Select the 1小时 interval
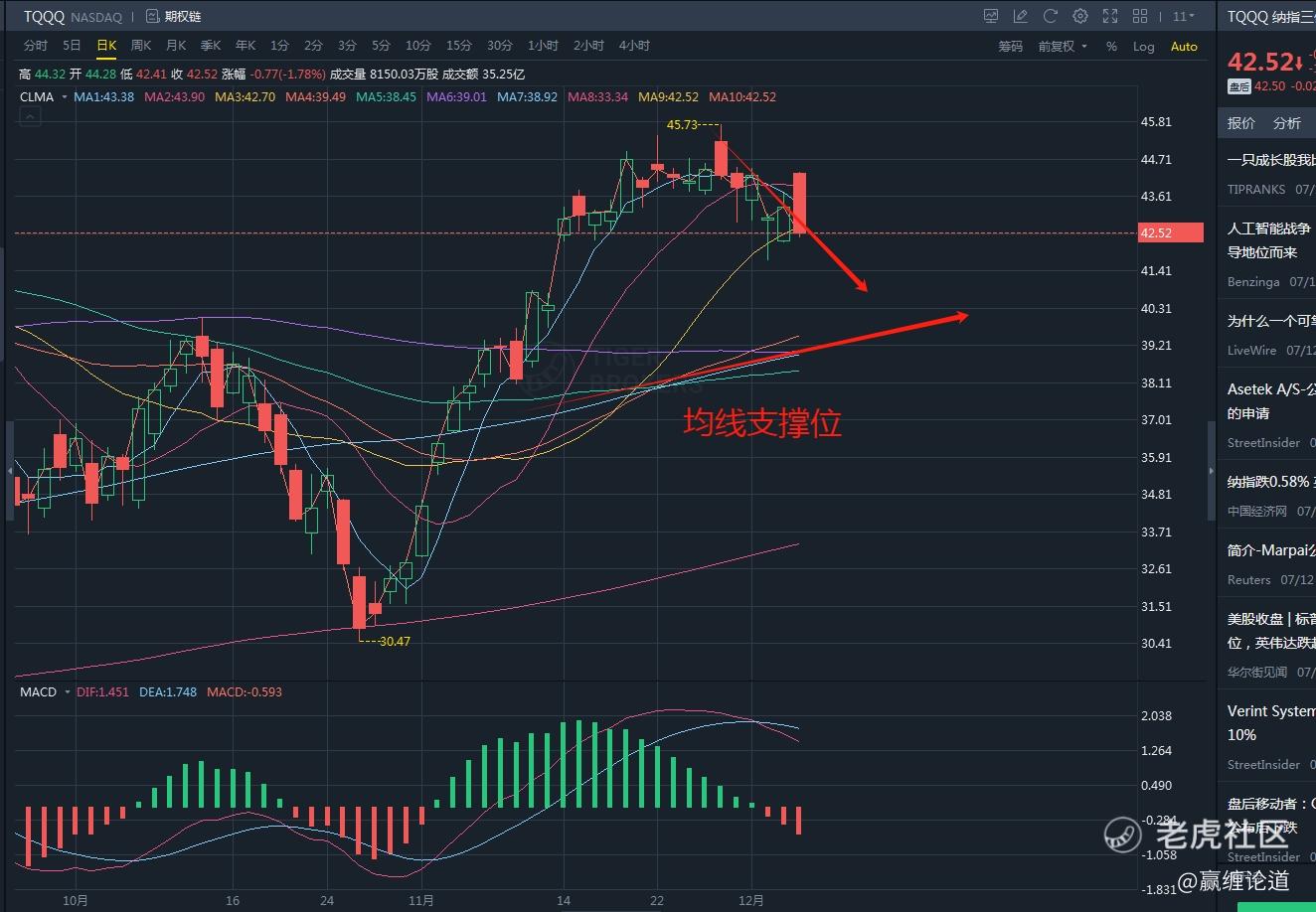 tap(543, 46)
